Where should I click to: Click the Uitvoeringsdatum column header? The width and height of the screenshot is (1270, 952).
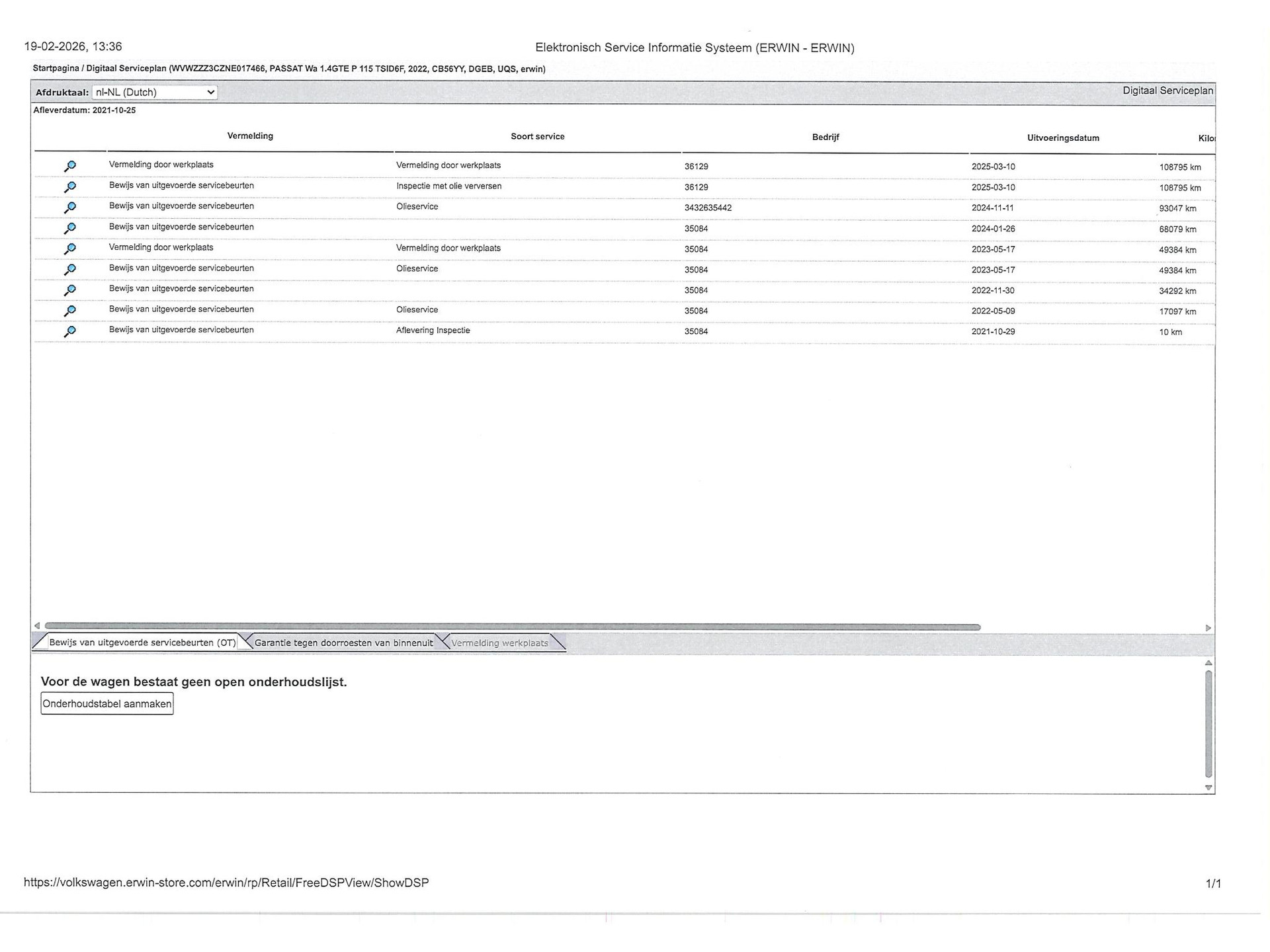tap(1063, 138)
